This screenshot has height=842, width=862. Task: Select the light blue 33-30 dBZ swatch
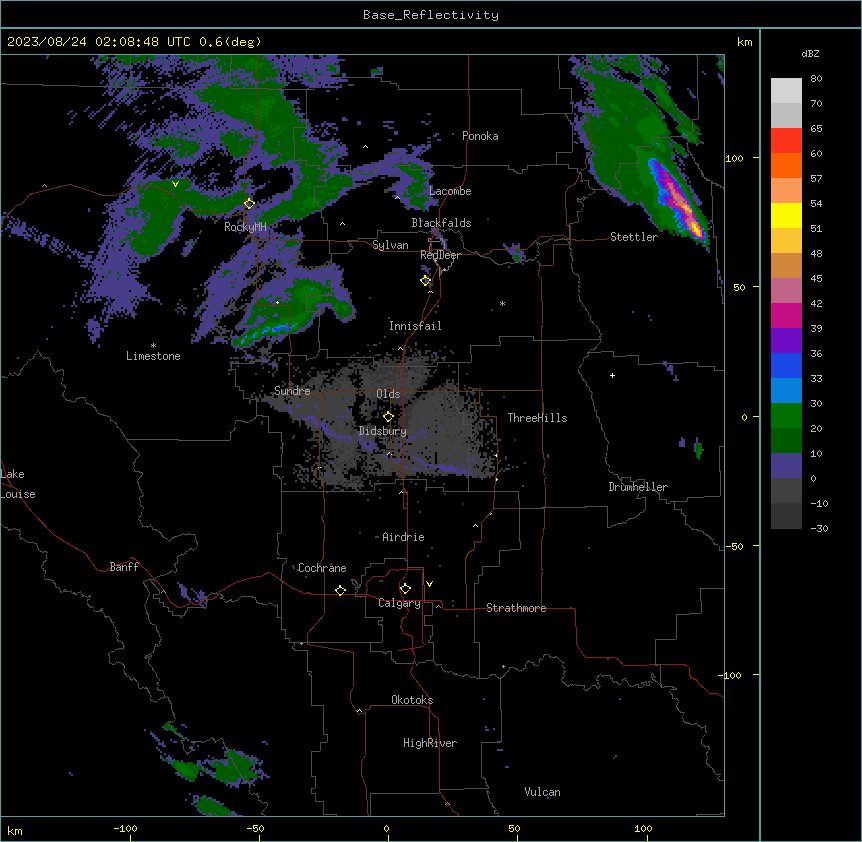786,390
